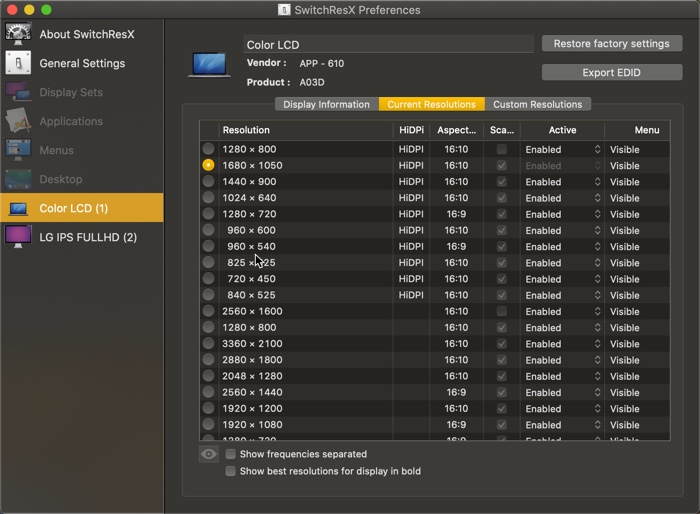Toggle scaled checkbox for 1440 × 900

click(x=502, y=182)
